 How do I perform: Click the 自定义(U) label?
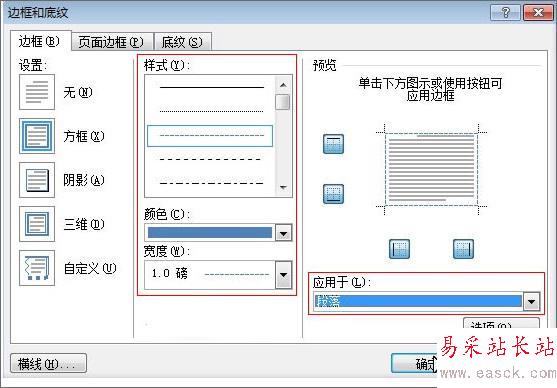(x=90, y=268)
